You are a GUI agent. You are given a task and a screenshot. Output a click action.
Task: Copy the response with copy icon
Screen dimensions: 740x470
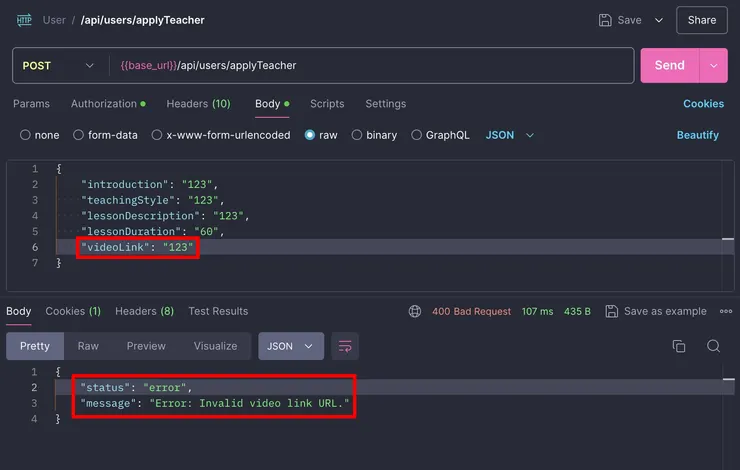tap(679, 346)
